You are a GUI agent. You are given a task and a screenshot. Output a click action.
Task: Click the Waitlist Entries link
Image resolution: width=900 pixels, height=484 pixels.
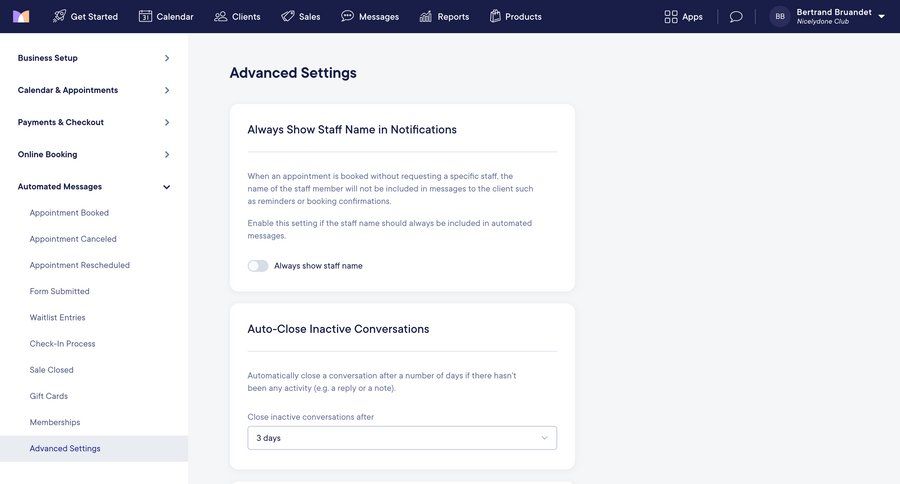coord(58,318)
